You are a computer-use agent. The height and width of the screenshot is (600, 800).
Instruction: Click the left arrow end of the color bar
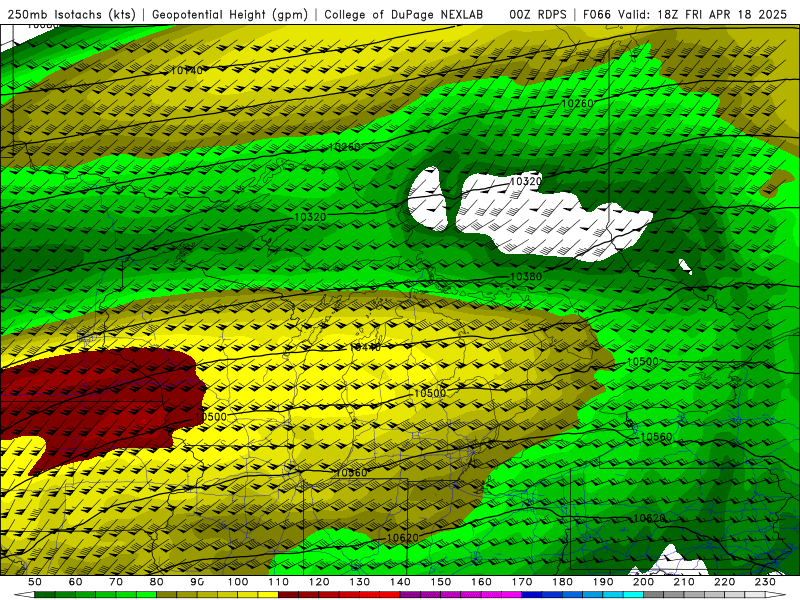pyautogui.click(x=24, y=595)
